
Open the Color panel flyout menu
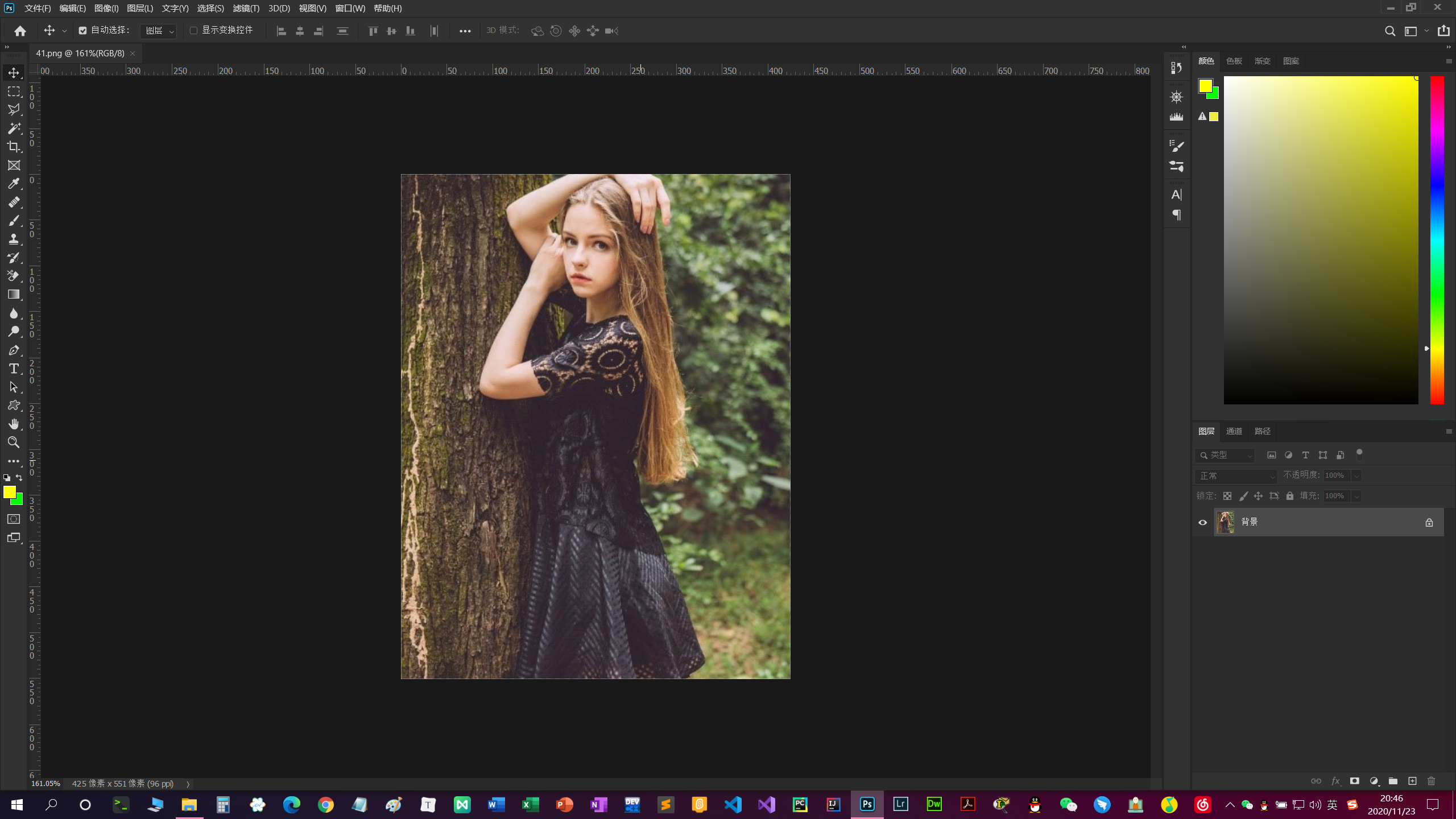click(x=1449, y=61)
